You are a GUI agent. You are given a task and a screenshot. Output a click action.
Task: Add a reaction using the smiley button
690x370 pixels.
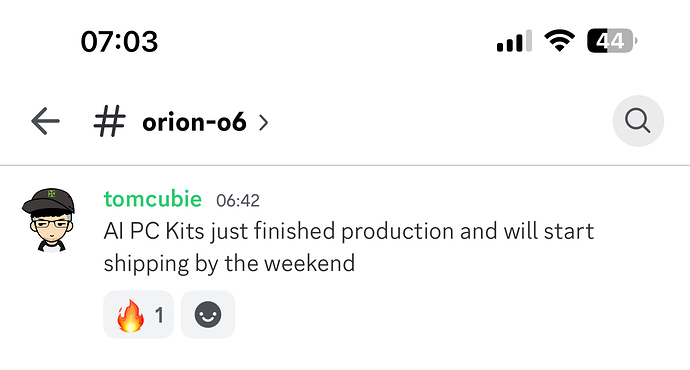(x=208, y=315)
